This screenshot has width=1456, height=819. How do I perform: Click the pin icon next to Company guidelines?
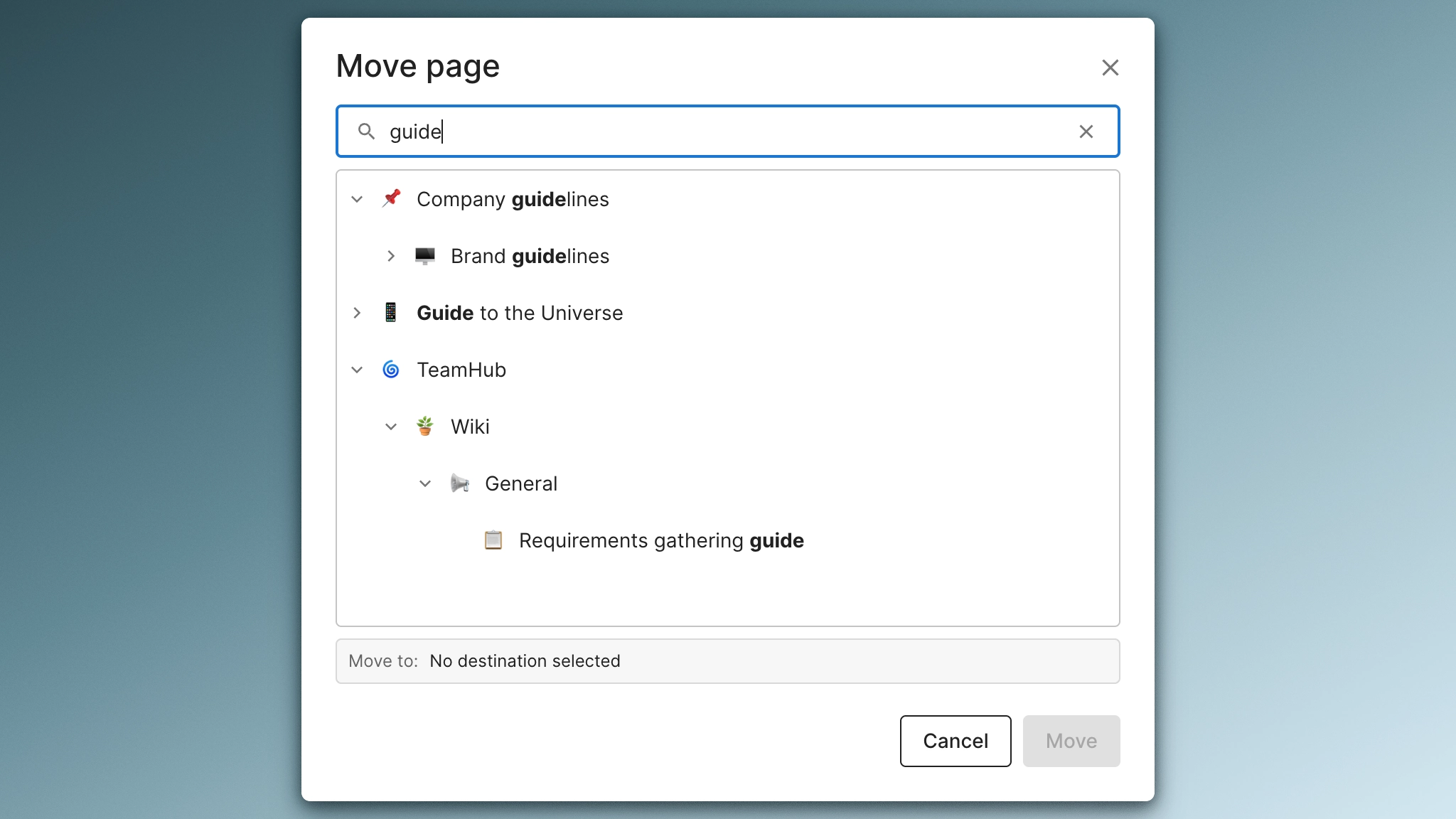pos(391,199)
